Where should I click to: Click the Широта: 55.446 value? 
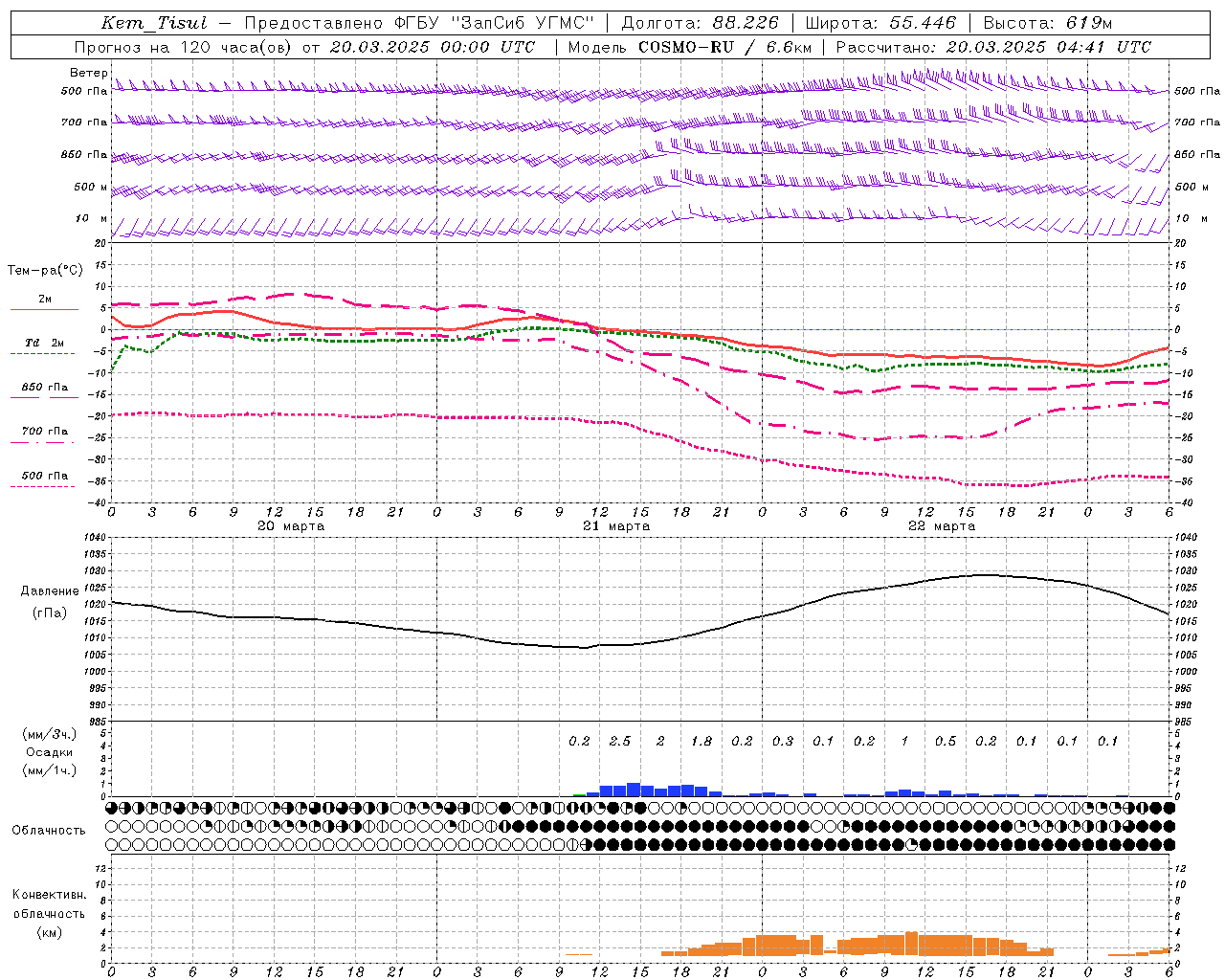click(x=880, y=23)
